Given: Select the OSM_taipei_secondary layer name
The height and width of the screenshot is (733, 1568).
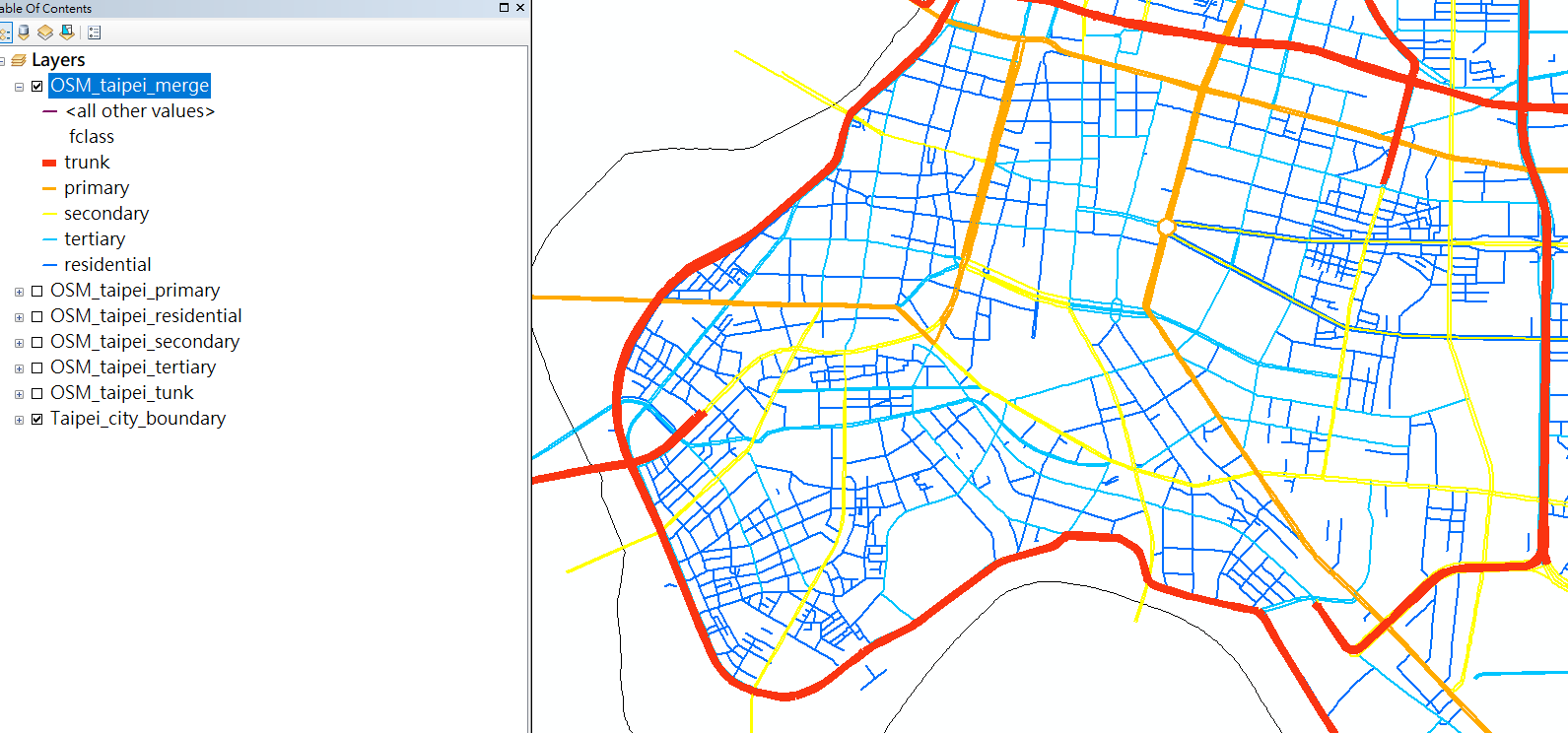Looking at the screenshot, I should point(145,342).
